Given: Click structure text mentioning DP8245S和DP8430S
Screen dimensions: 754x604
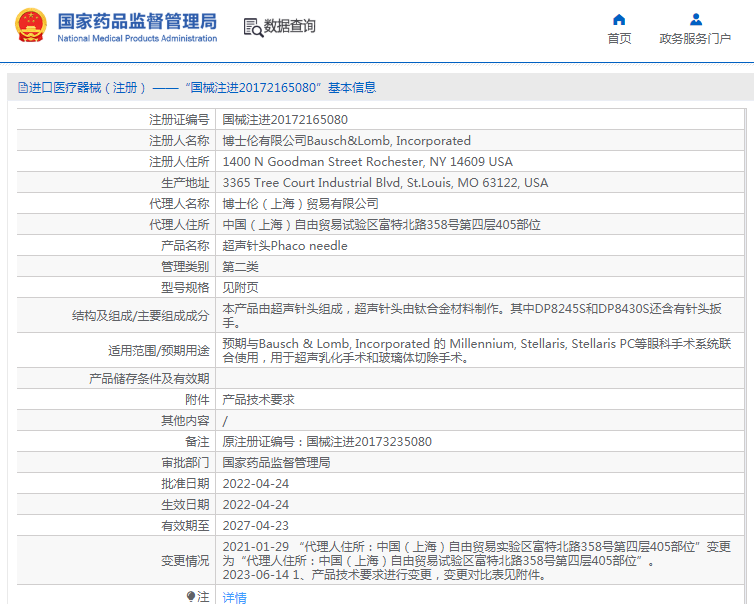Looking at the screenshot, I should 472,315.
